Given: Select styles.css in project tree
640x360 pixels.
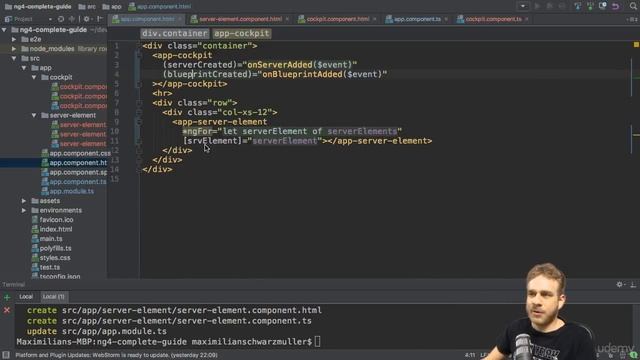Looking at the screenshot, I should click(51, 258).
